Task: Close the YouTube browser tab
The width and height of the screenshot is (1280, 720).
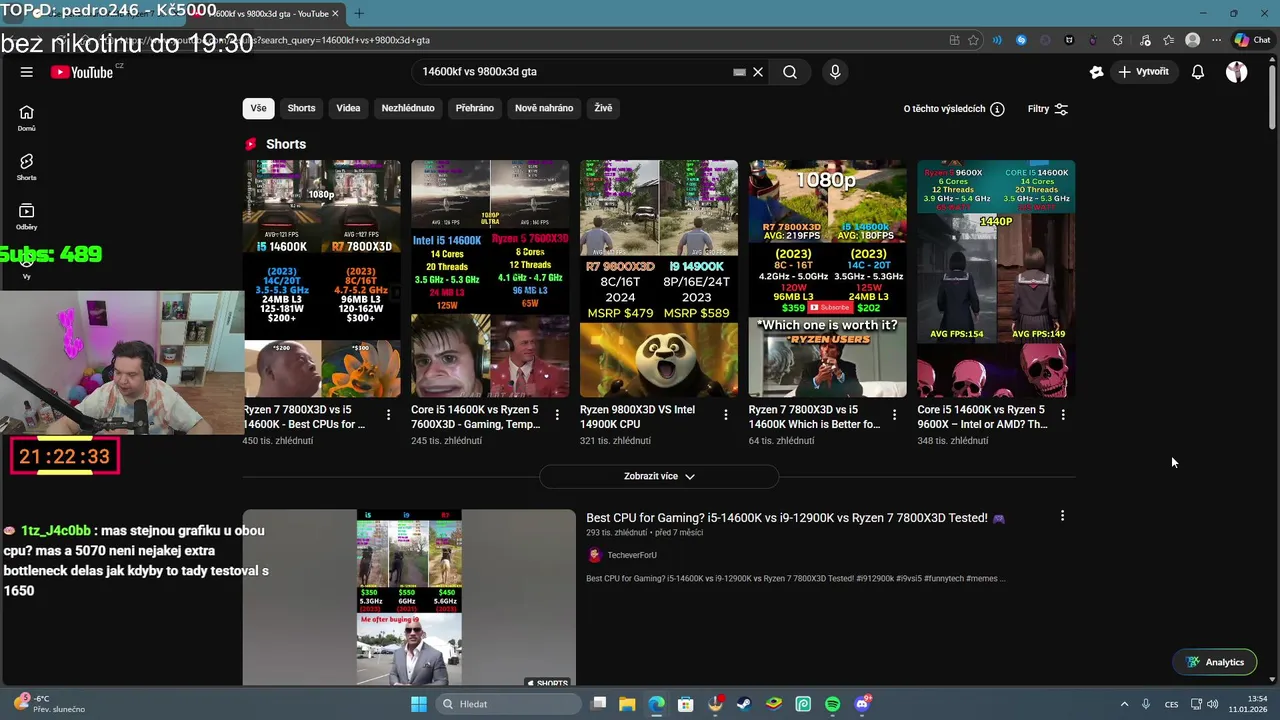Action: pos(335,14)
